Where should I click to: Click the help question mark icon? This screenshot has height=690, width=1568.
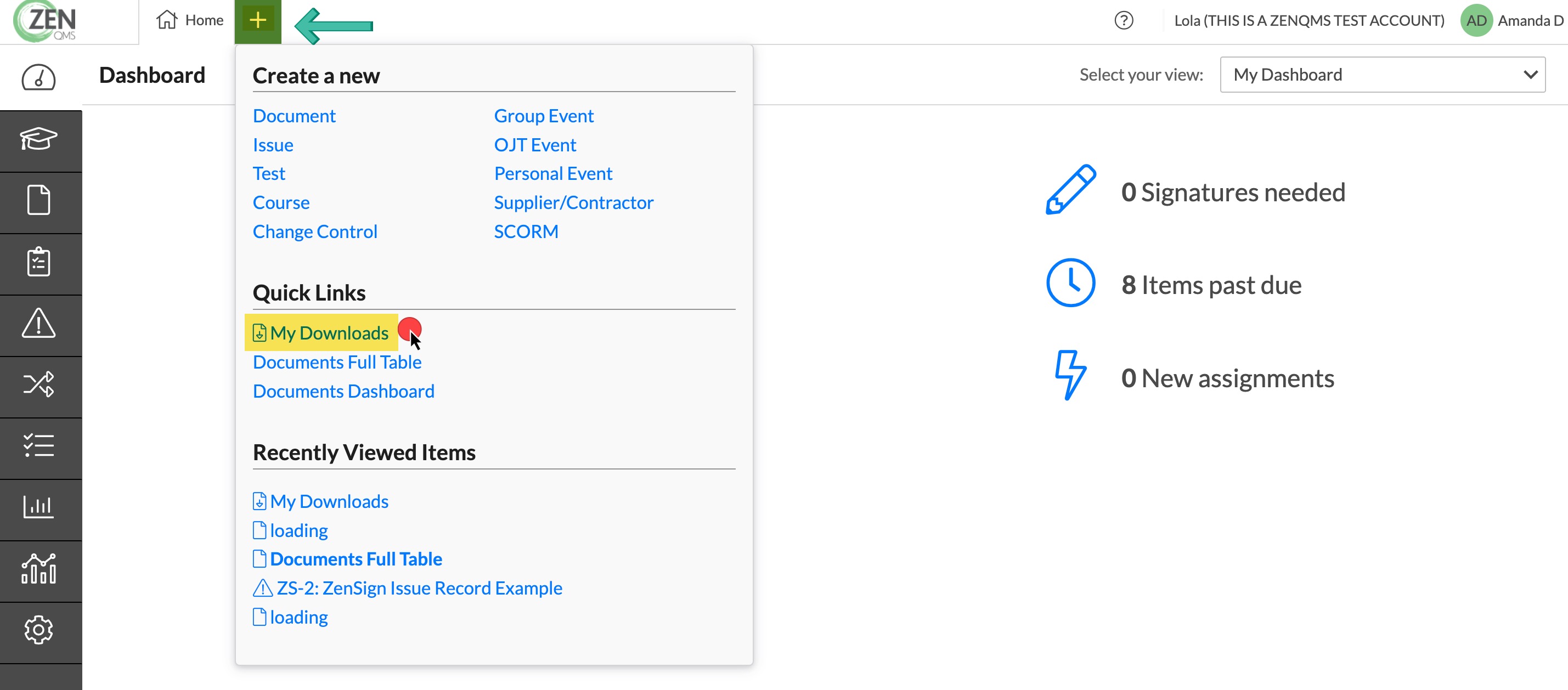1124,21
